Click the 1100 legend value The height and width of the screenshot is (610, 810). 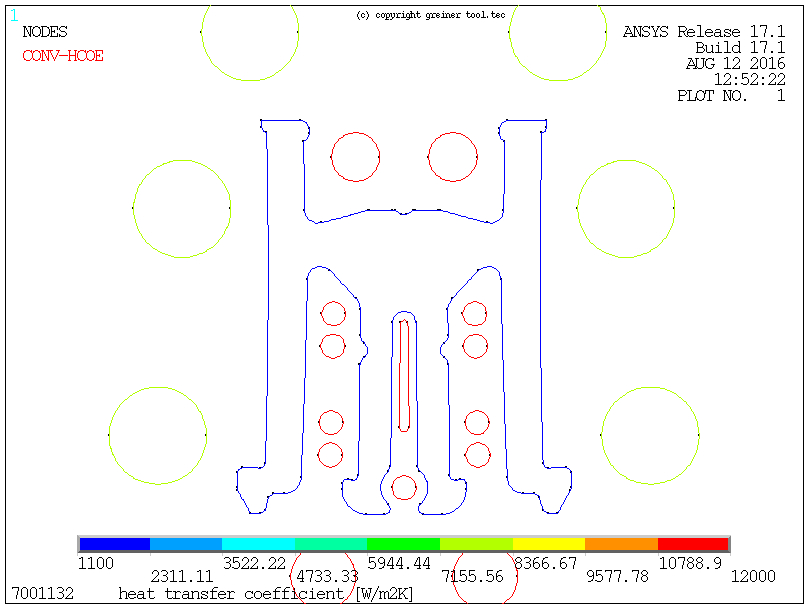96,563
